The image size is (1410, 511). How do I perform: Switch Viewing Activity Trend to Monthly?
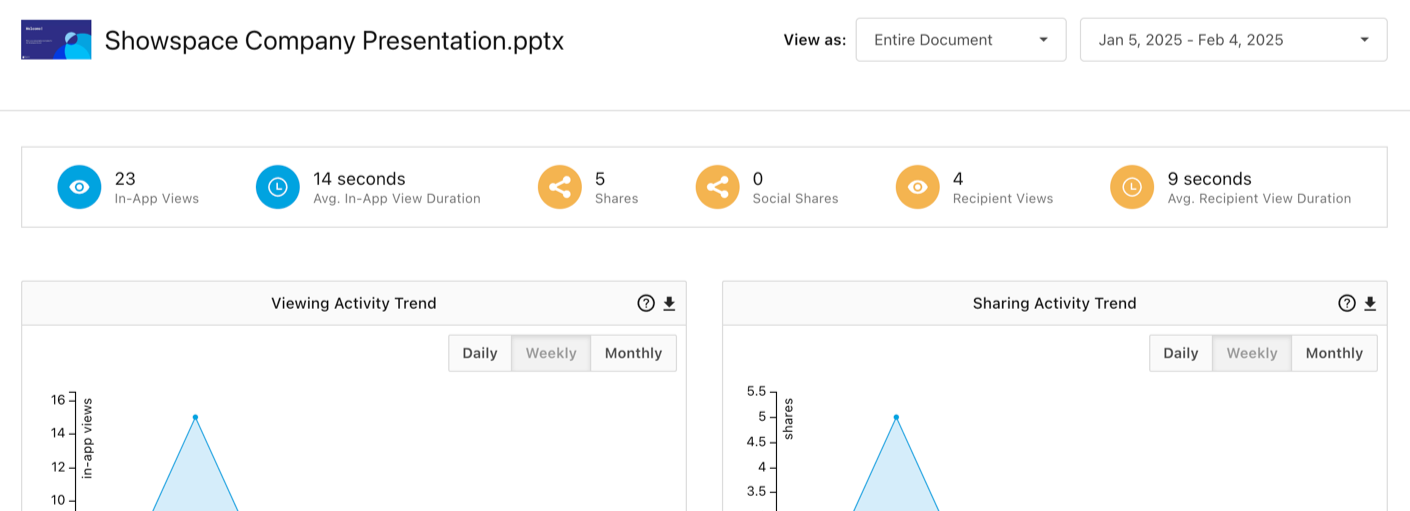(633, 353)
